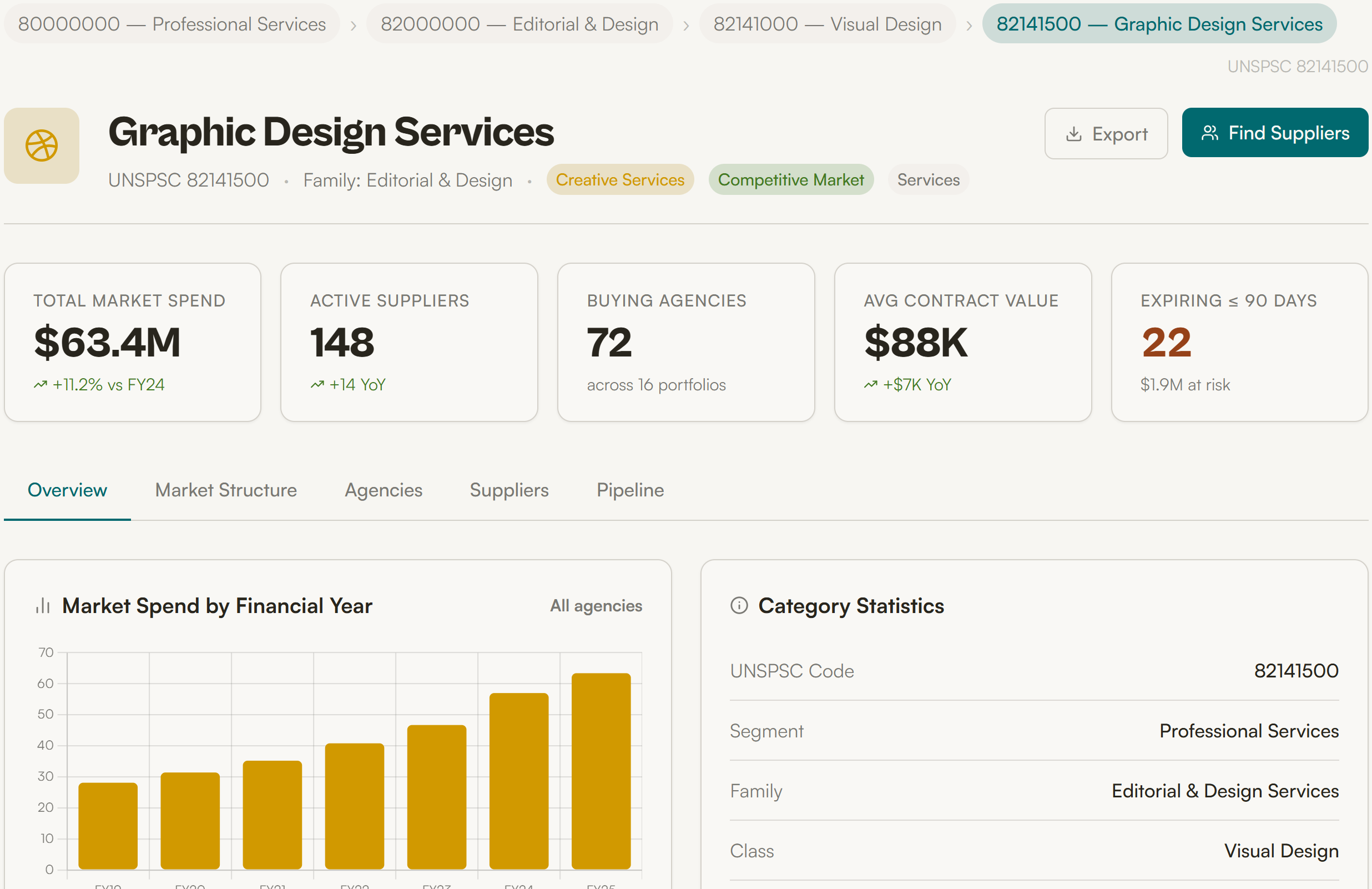Click the FY24 bar in the chart
The height and width of the screenshot is (889, 1372).
(518, 781)
